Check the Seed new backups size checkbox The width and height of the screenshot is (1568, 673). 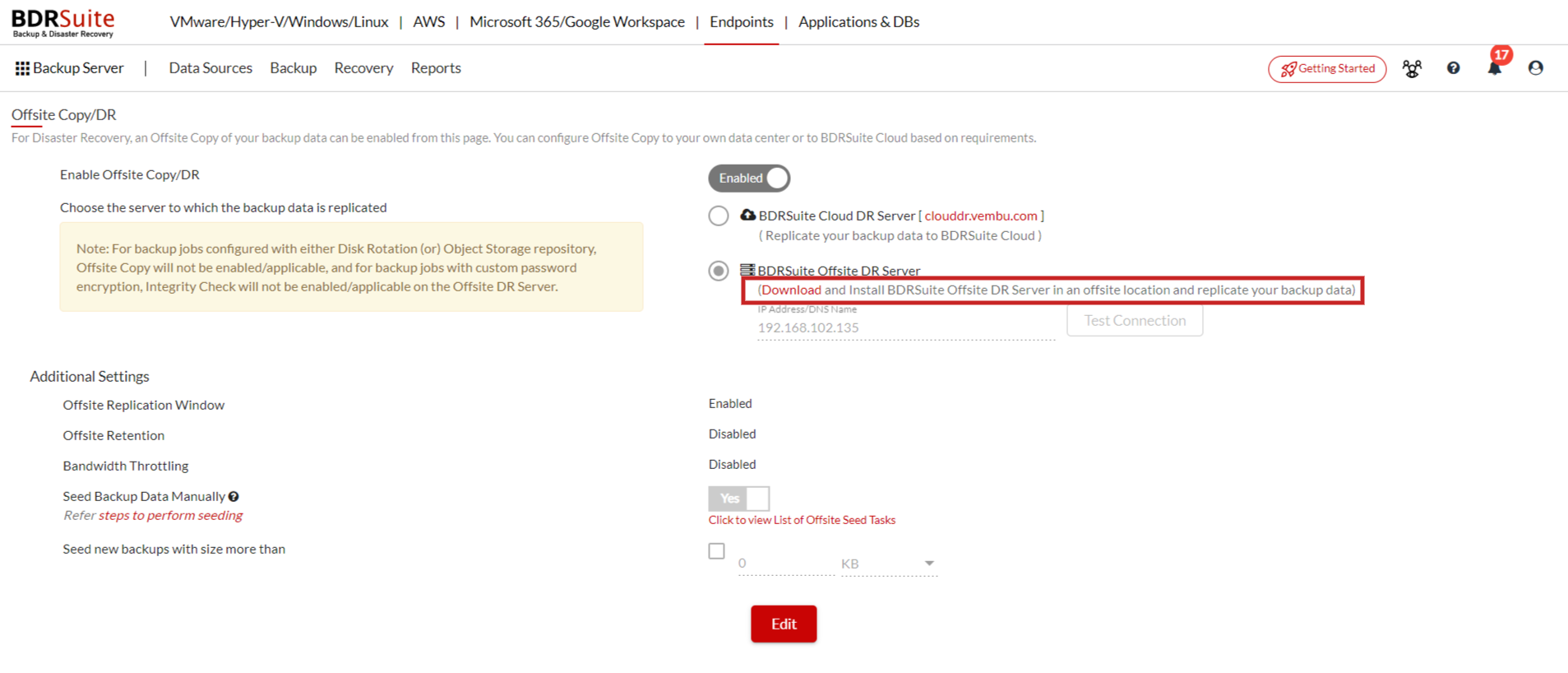(717, 551)
